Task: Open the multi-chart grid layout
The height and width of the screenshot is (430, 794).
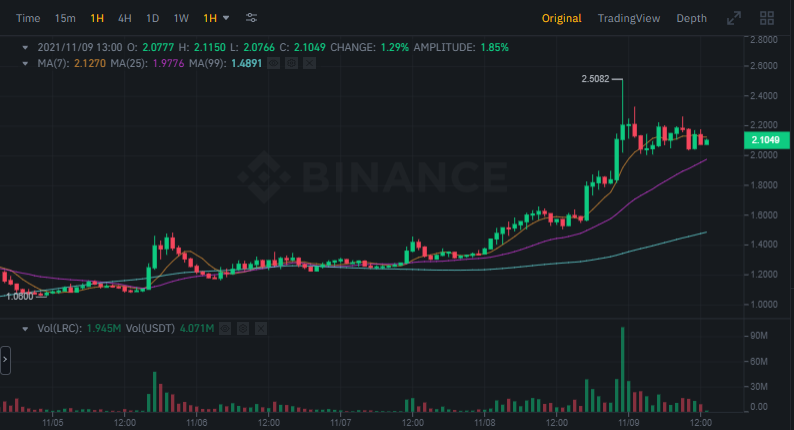Action: tap(767, 18)
